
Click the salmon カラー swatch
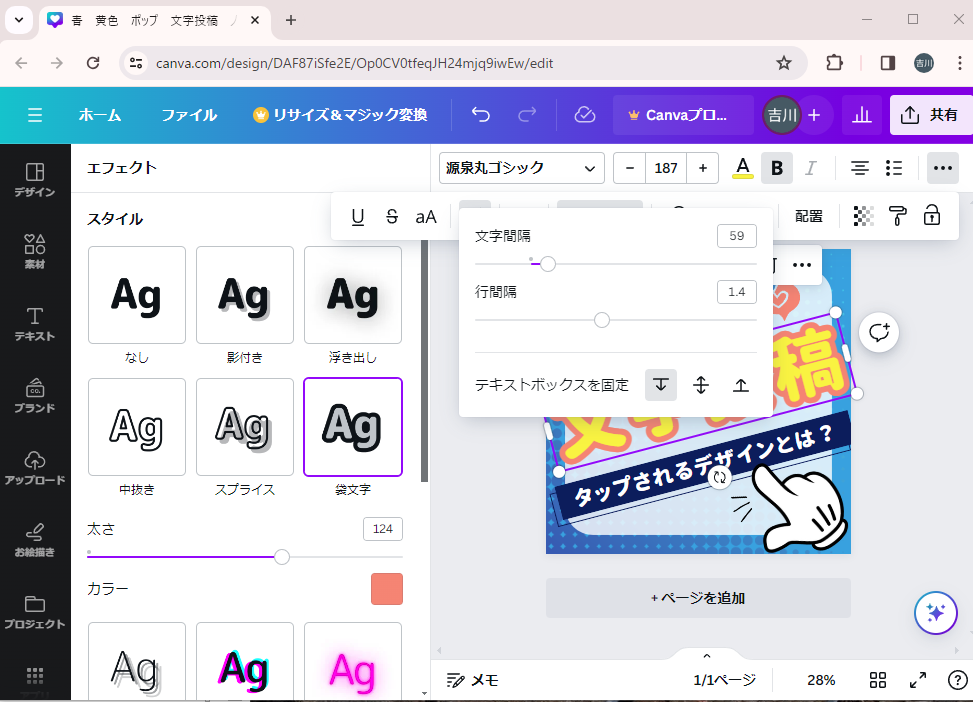386,589
